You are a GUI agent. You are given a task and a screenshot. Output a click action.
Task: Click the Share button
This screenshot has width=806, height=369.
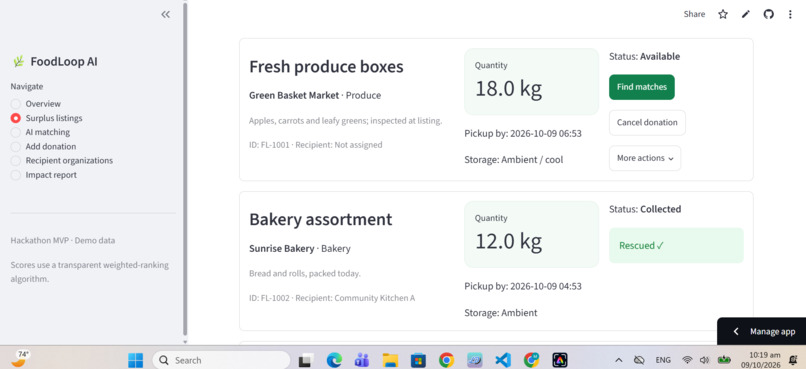[x=694, y=14]
